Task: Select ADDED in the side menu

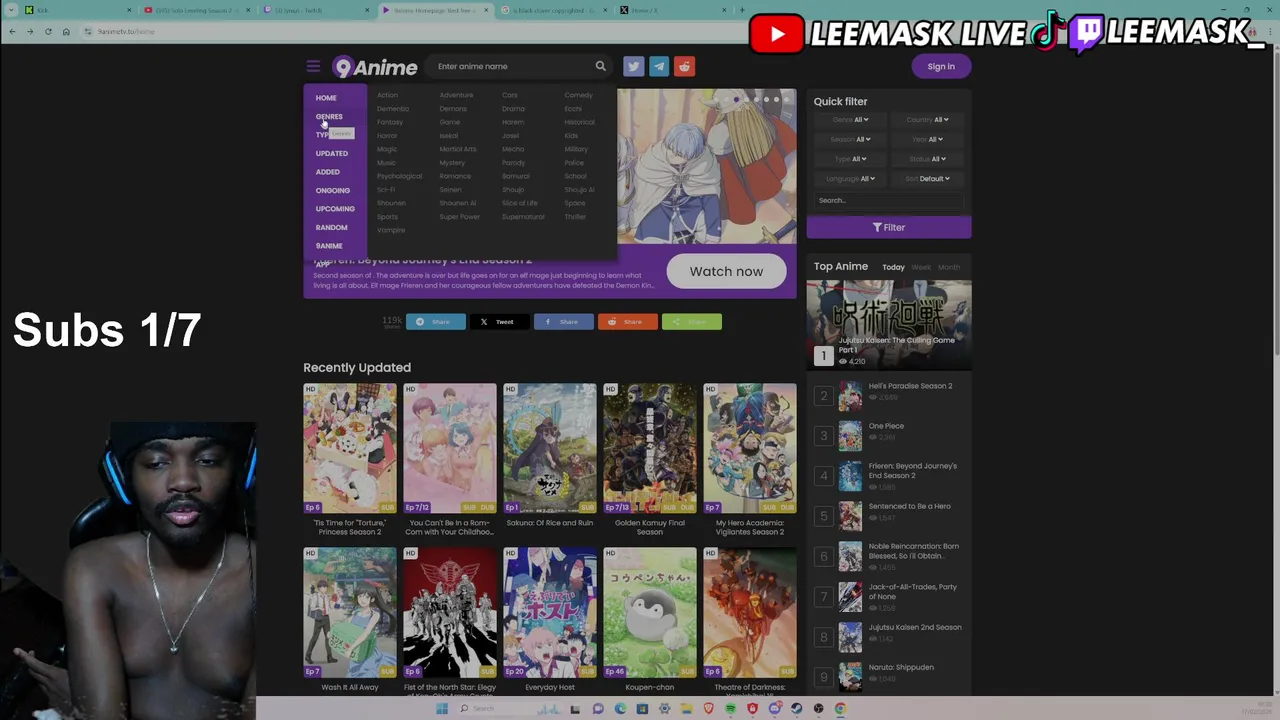Action: (328, 172)
